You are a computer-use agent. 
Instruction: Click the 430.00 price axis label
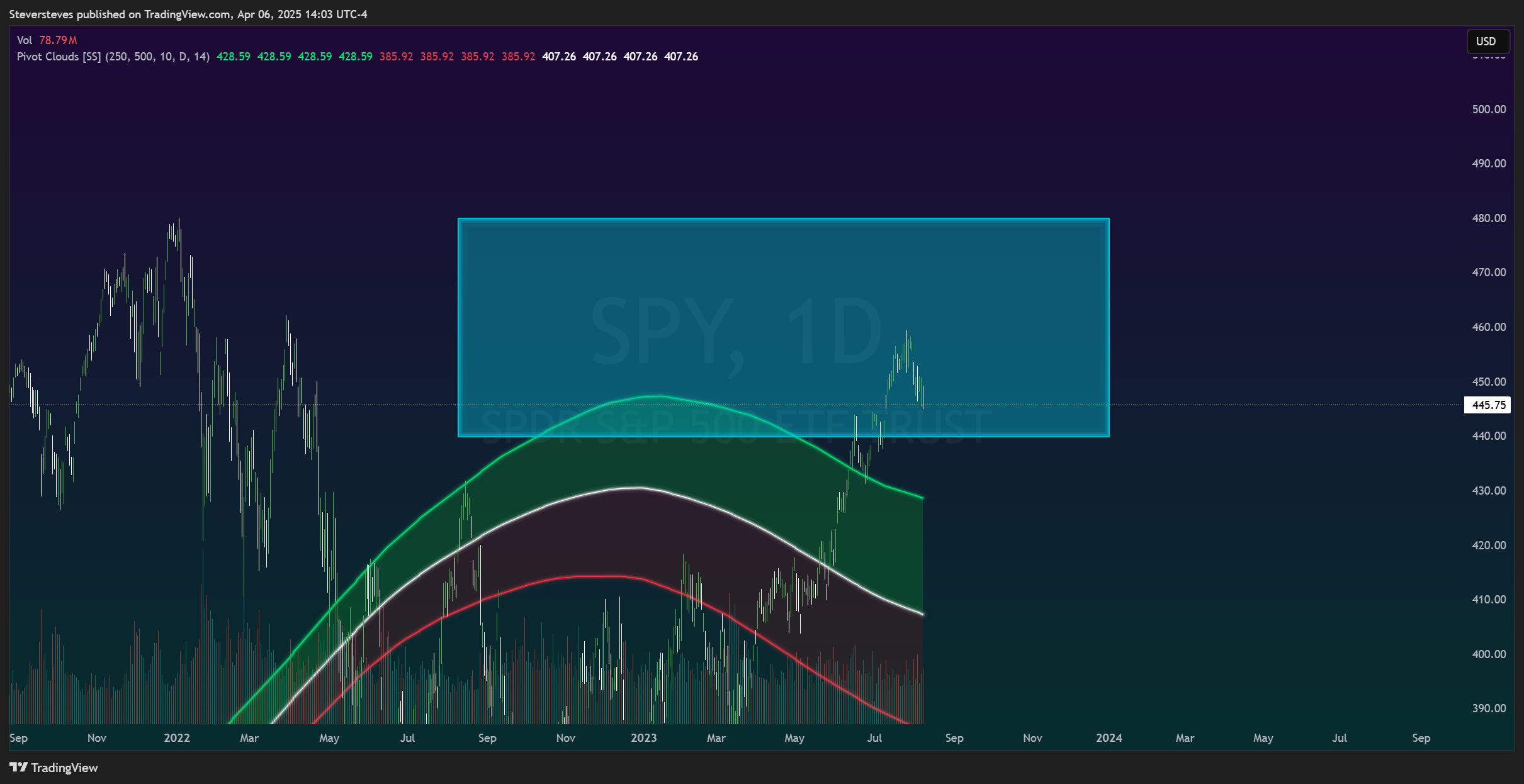pos(1489,491)
